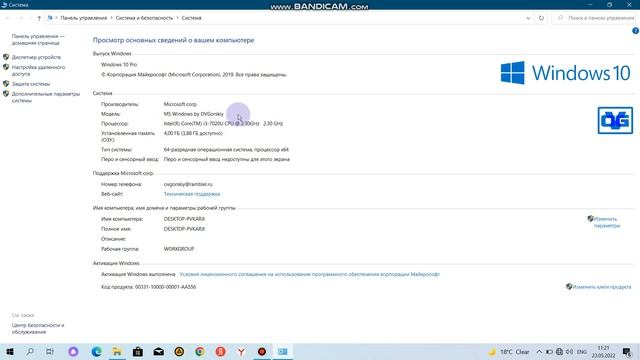The height and width of the screenshot is (360, 640).
Task: Open the yellow round taskbar app icon
Action: (x=179, y=351)
